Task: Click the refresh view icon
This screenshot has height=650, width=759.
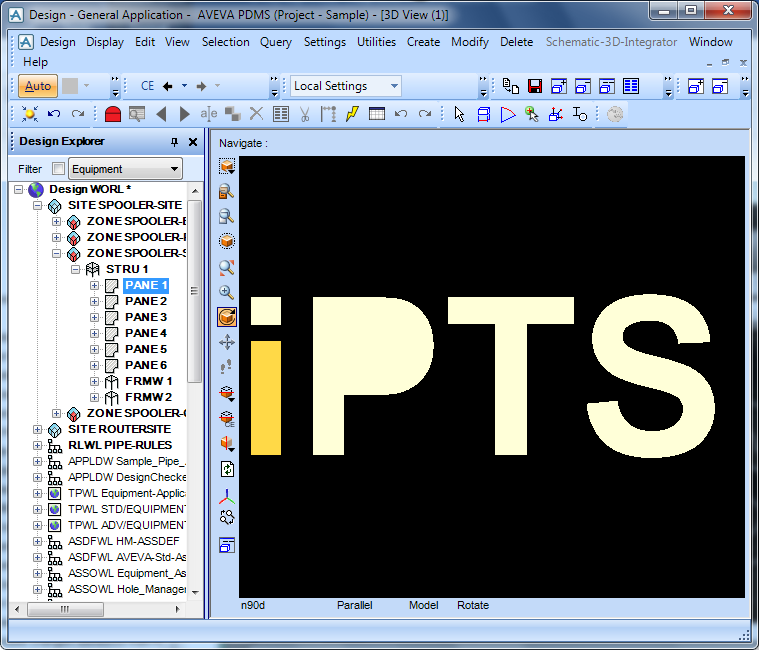Action: pos(227,469)
